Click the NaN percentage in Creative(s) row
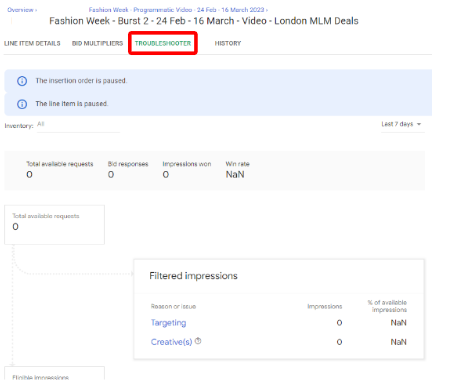This screenshot has width=450, height=384. [x=399, y=342]
